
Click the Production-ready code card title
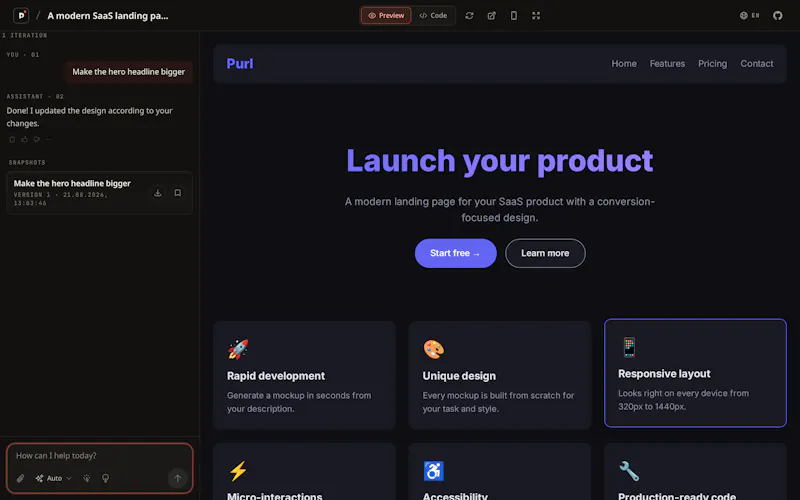[x=677, y=496]
